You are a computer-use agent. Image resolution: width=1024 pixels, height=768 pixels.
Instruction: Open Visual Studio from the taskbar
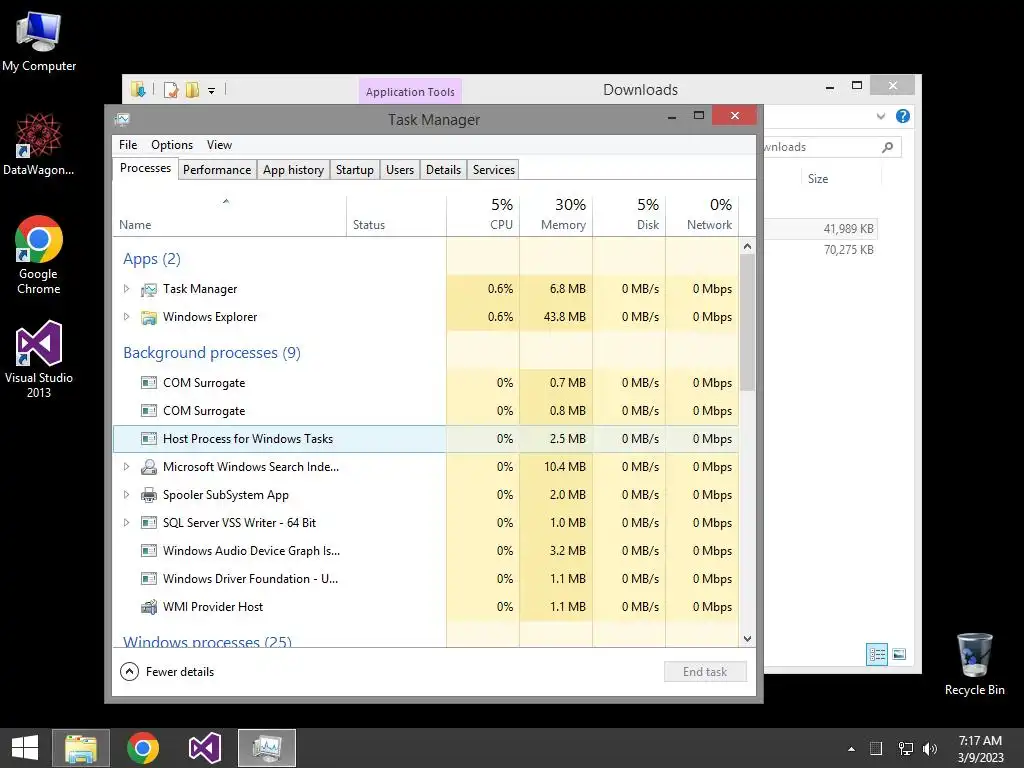204,748
